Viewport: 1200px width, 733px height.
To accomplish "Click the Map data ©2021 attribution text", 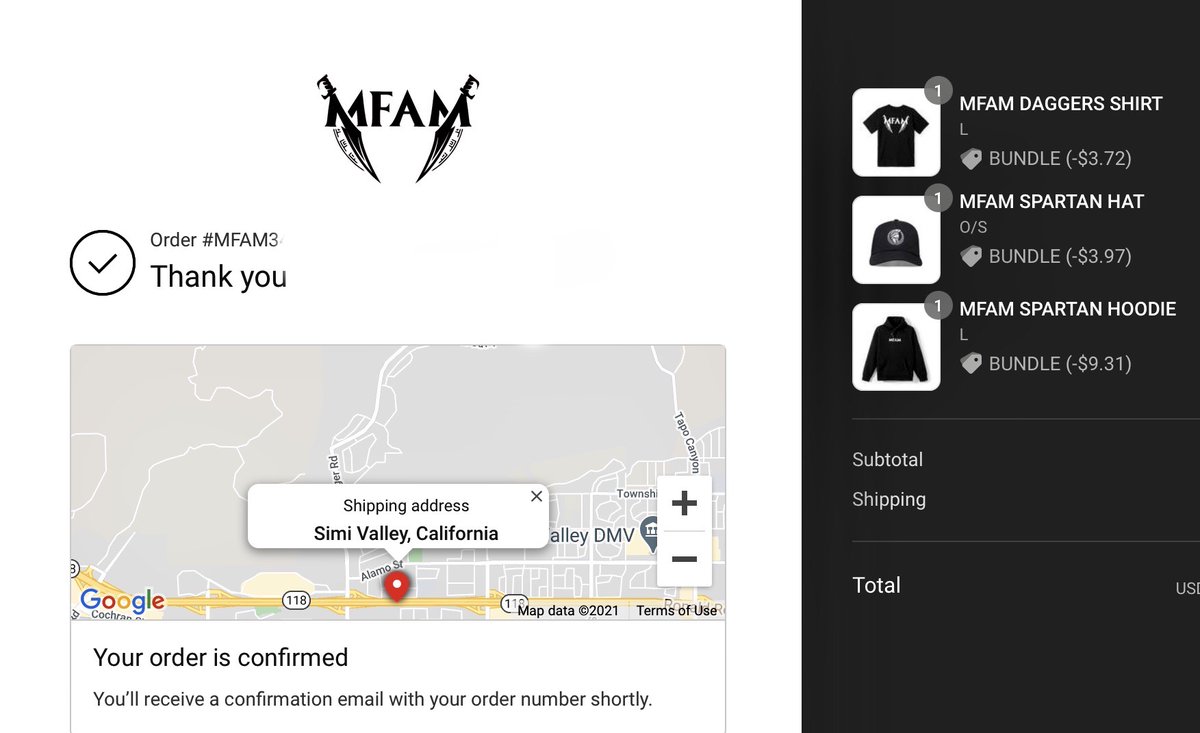I will (x=568, y=610).
